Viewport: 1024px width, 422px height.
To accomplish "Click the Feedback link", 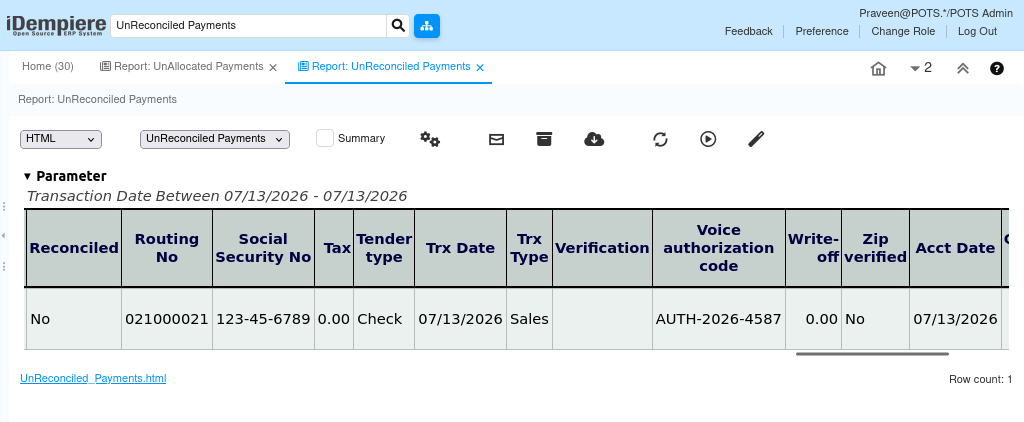I will [748, 31].
